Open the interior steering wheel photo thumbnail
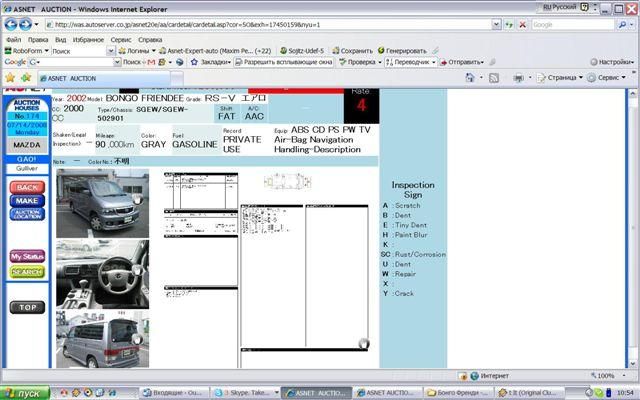Screen dimensions: 640x400 pyautogui.click(x=102, y=274)
